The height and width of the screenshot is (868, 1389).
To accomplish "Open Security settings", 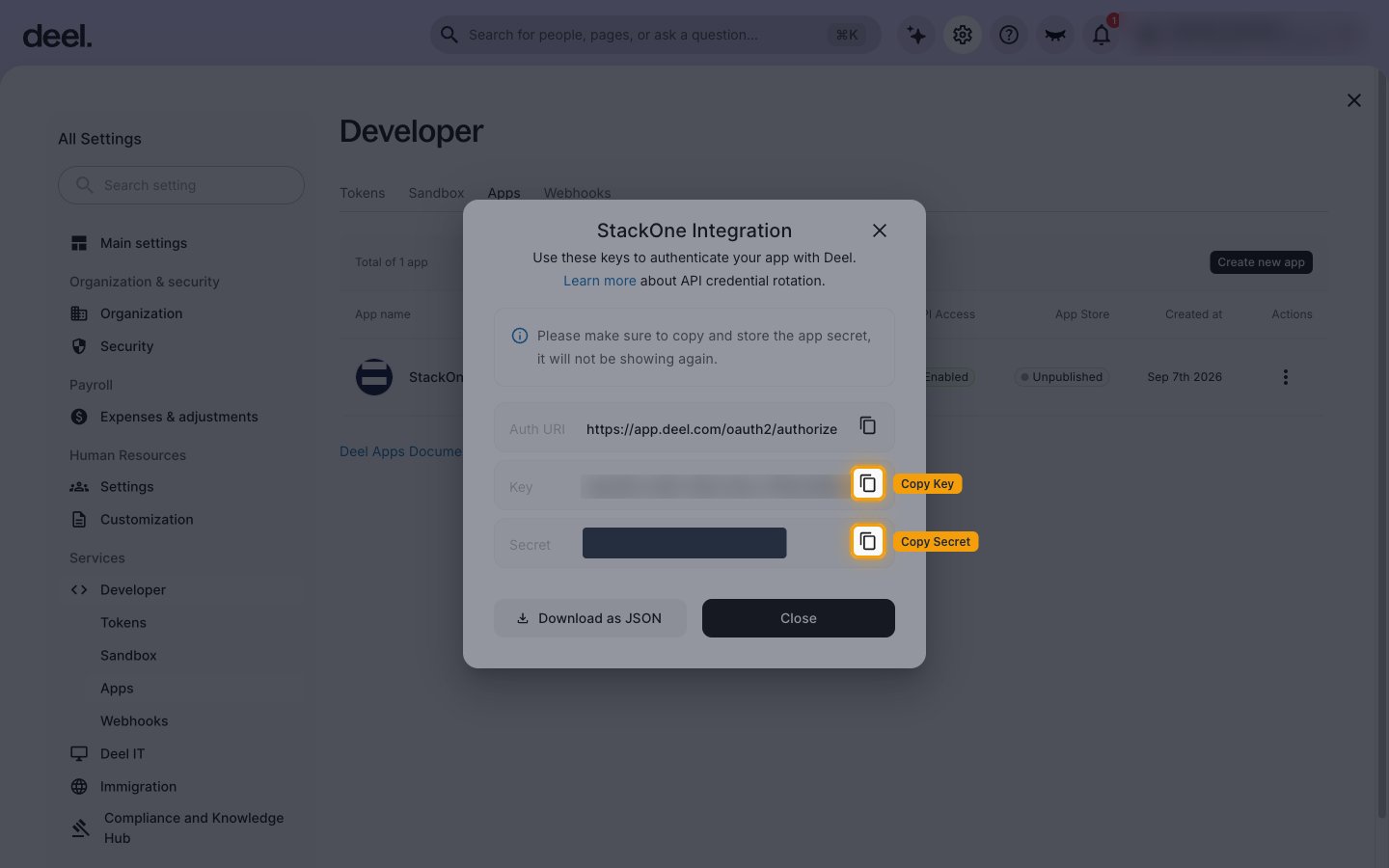I will (x=126, y=346).
